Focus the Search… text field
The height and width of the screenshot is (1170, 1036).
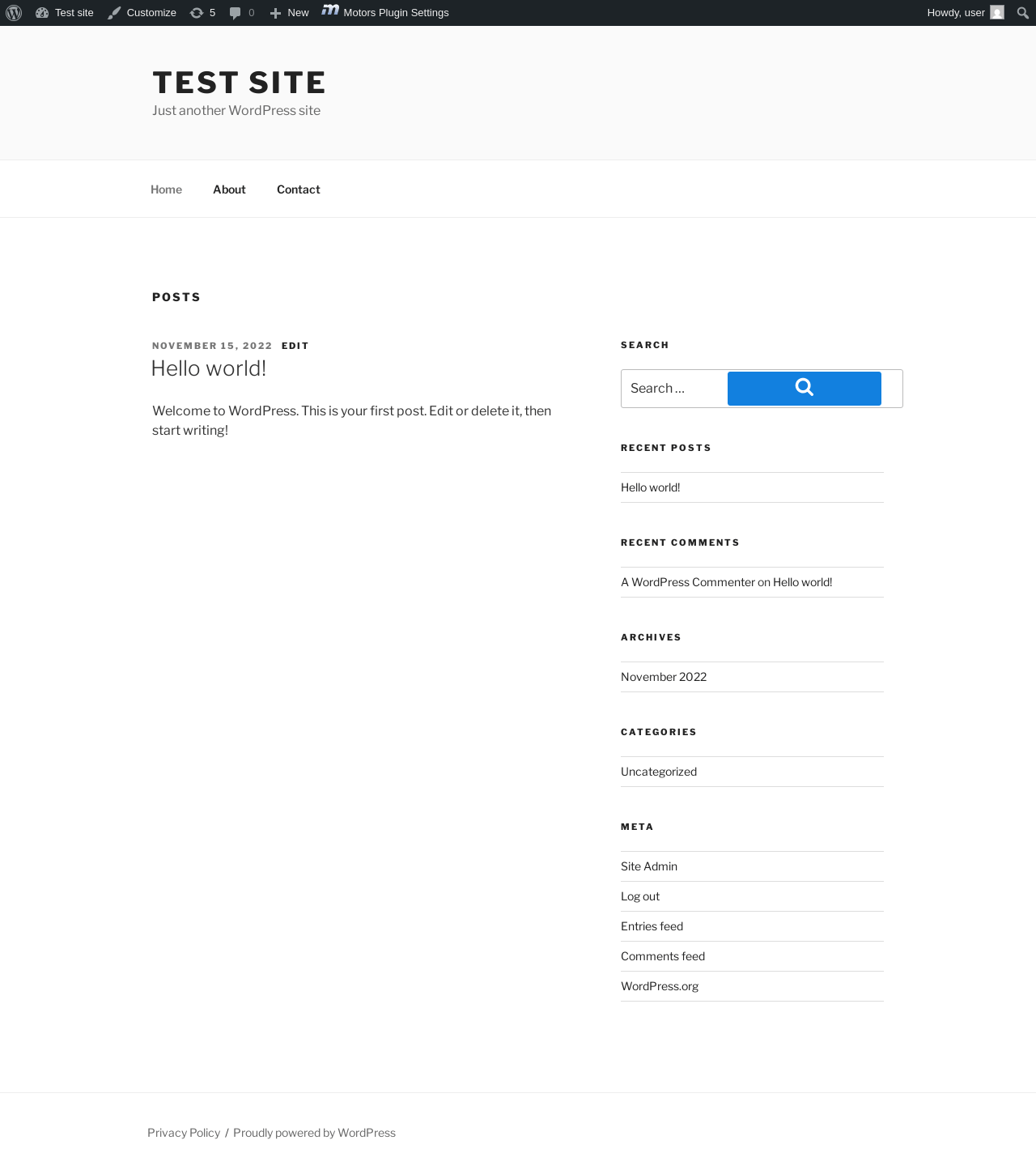click(674, 389)
